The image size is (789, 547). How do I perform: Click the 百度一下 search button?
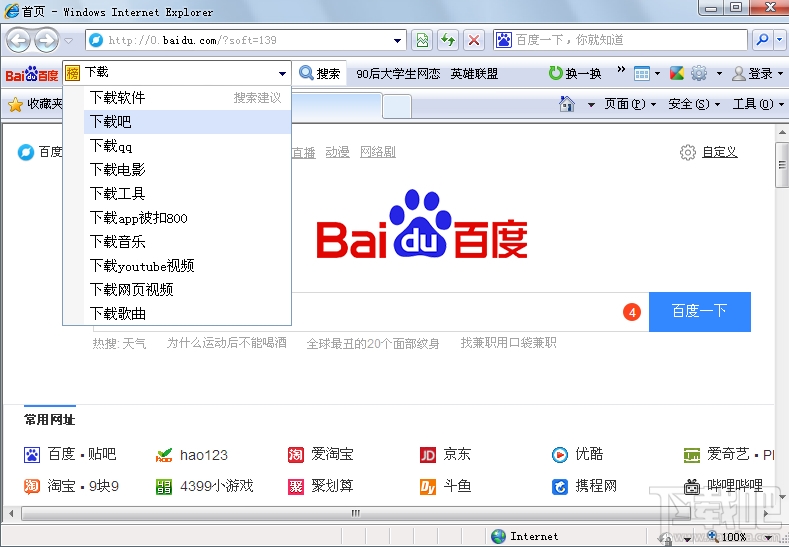tap(699, 311)
